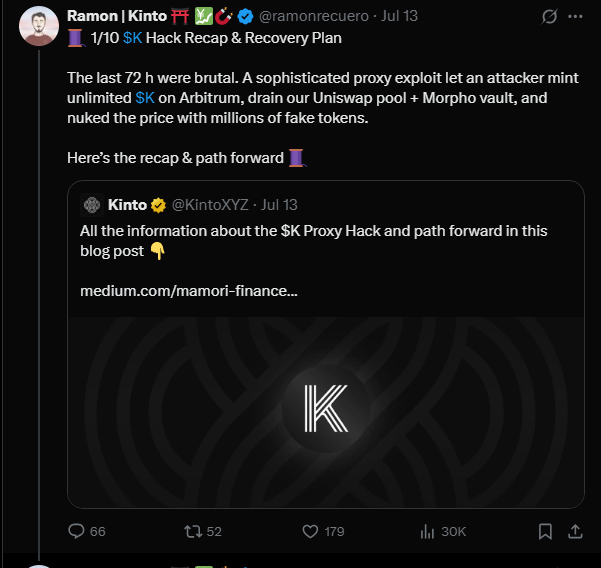
Task: Like the tweet with heart icon
Action: point(311,531)
